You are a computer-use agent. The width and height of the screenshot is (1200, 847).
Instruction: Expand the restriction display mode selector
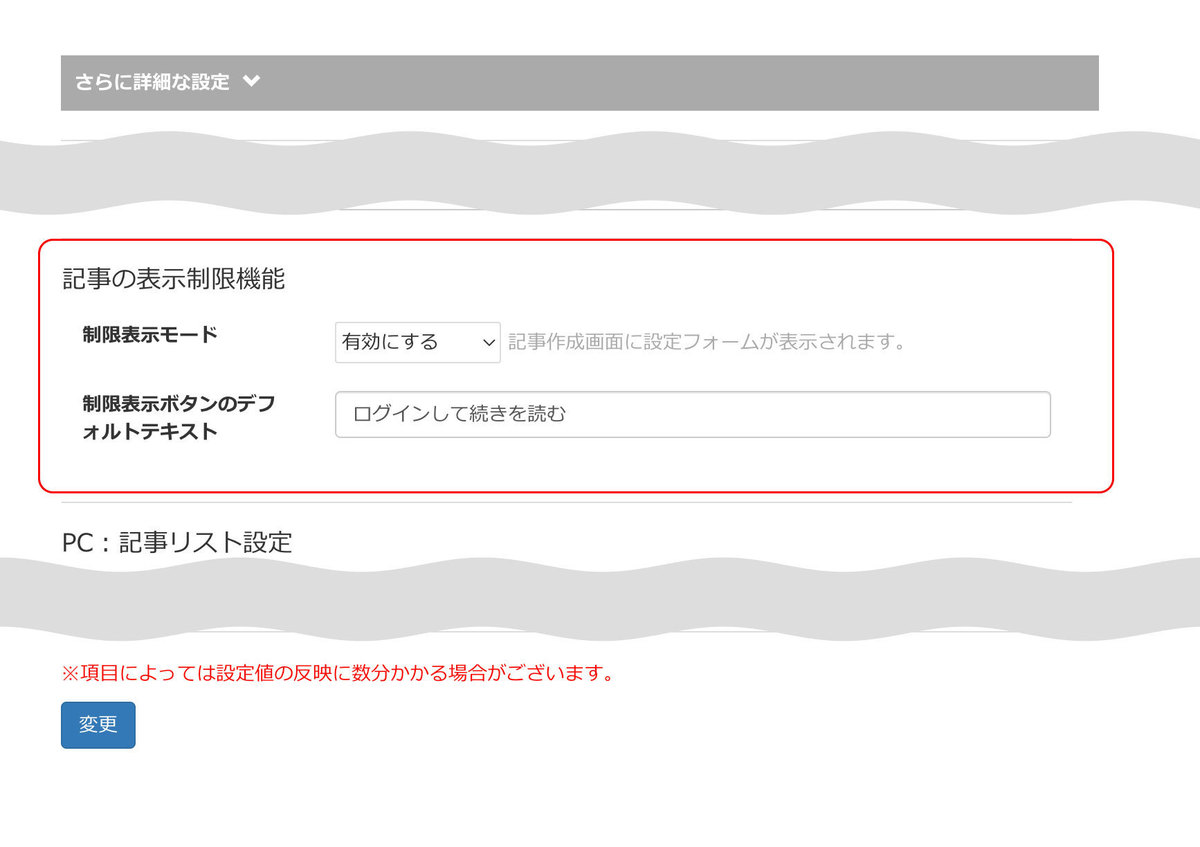click(417, 341)
